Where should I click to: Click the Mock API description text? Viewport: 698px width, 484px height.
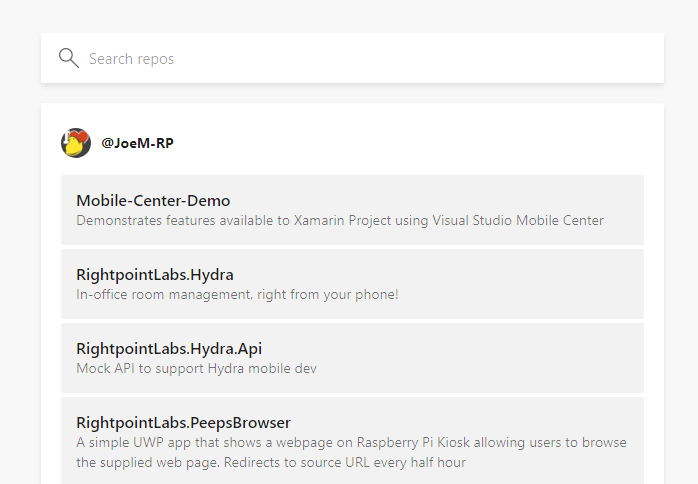coord(196,368)
